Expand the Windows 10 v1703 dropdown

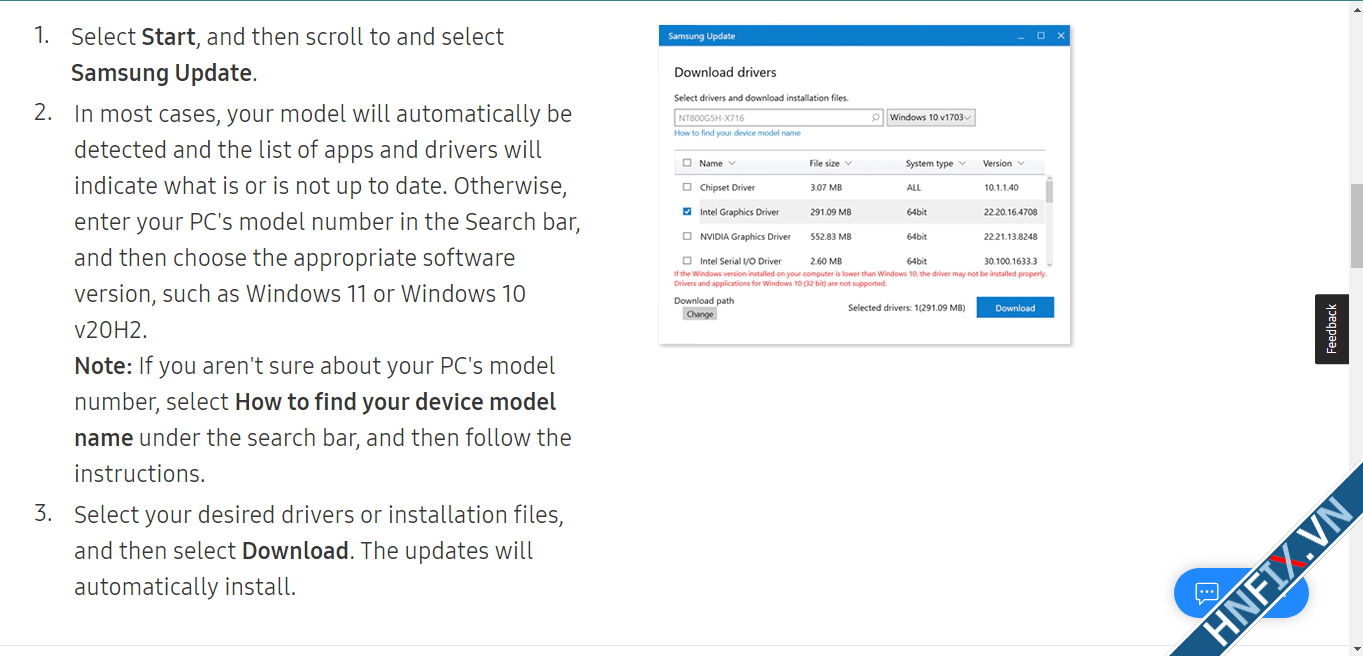pos(931,118)
